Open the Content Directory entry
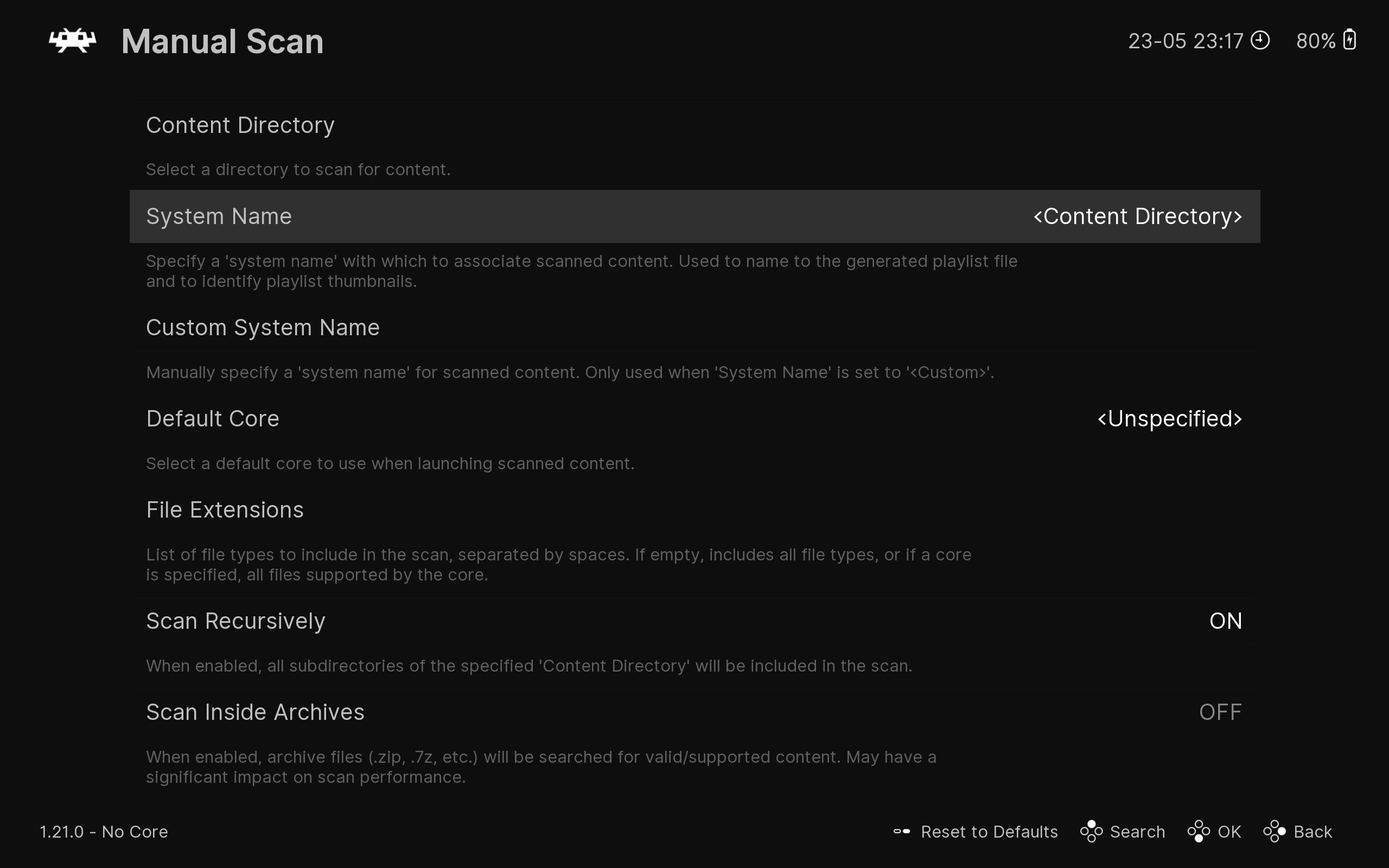Image resolution: width=1389 pixels, height=868 pixels. coord(694,125)
